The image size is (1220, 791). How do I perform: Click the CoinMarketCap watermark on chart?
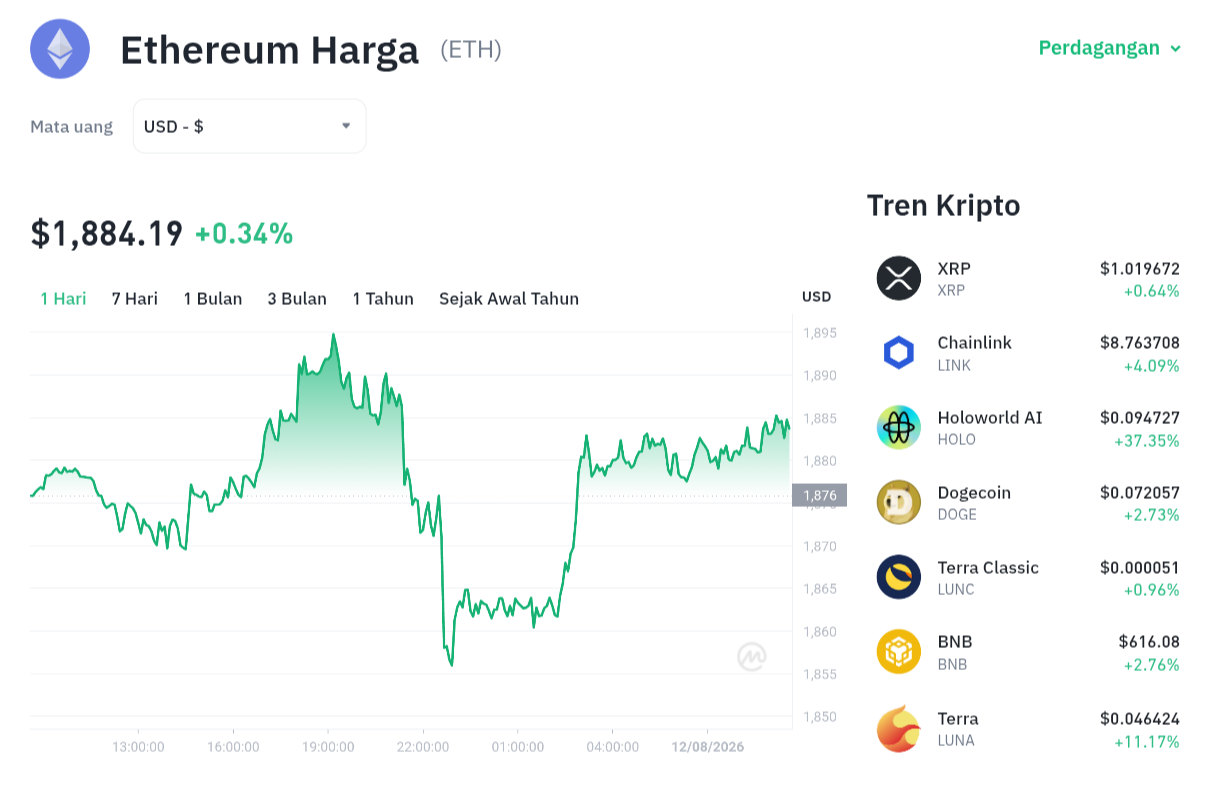point(752,656)
